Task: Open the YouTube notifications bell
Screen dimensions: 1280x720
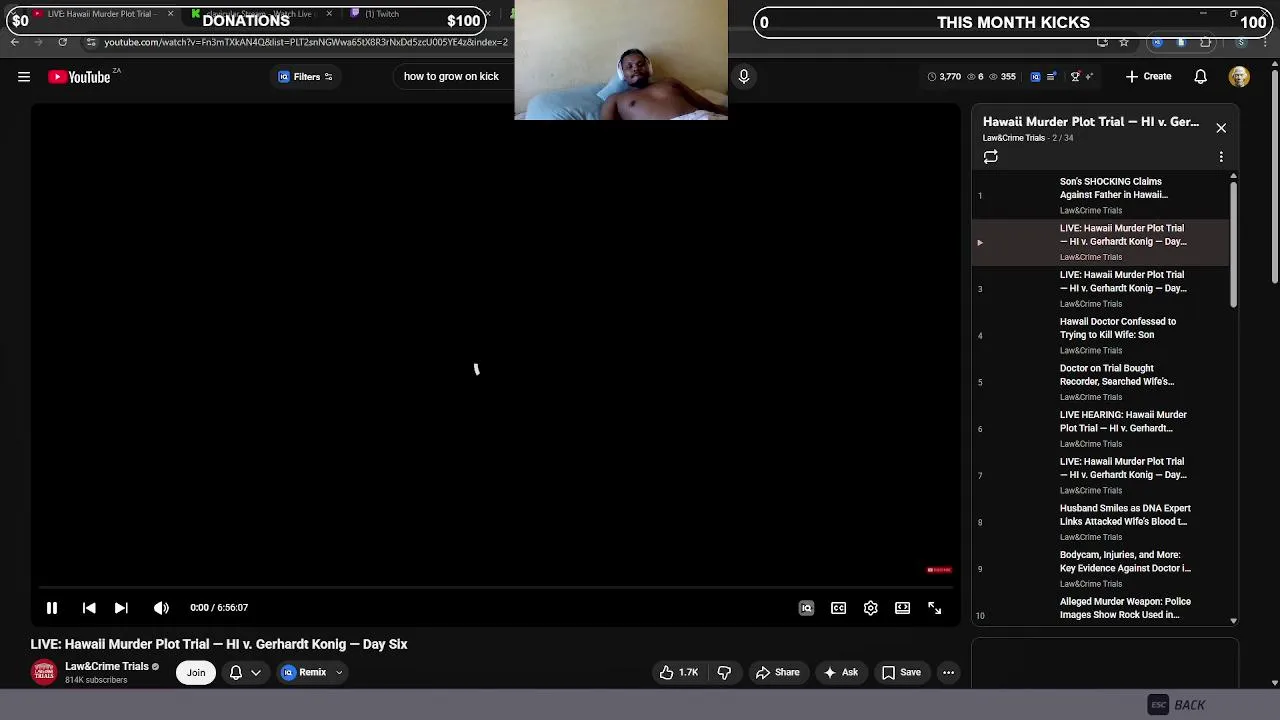Action: click(x=1201, y=77)
